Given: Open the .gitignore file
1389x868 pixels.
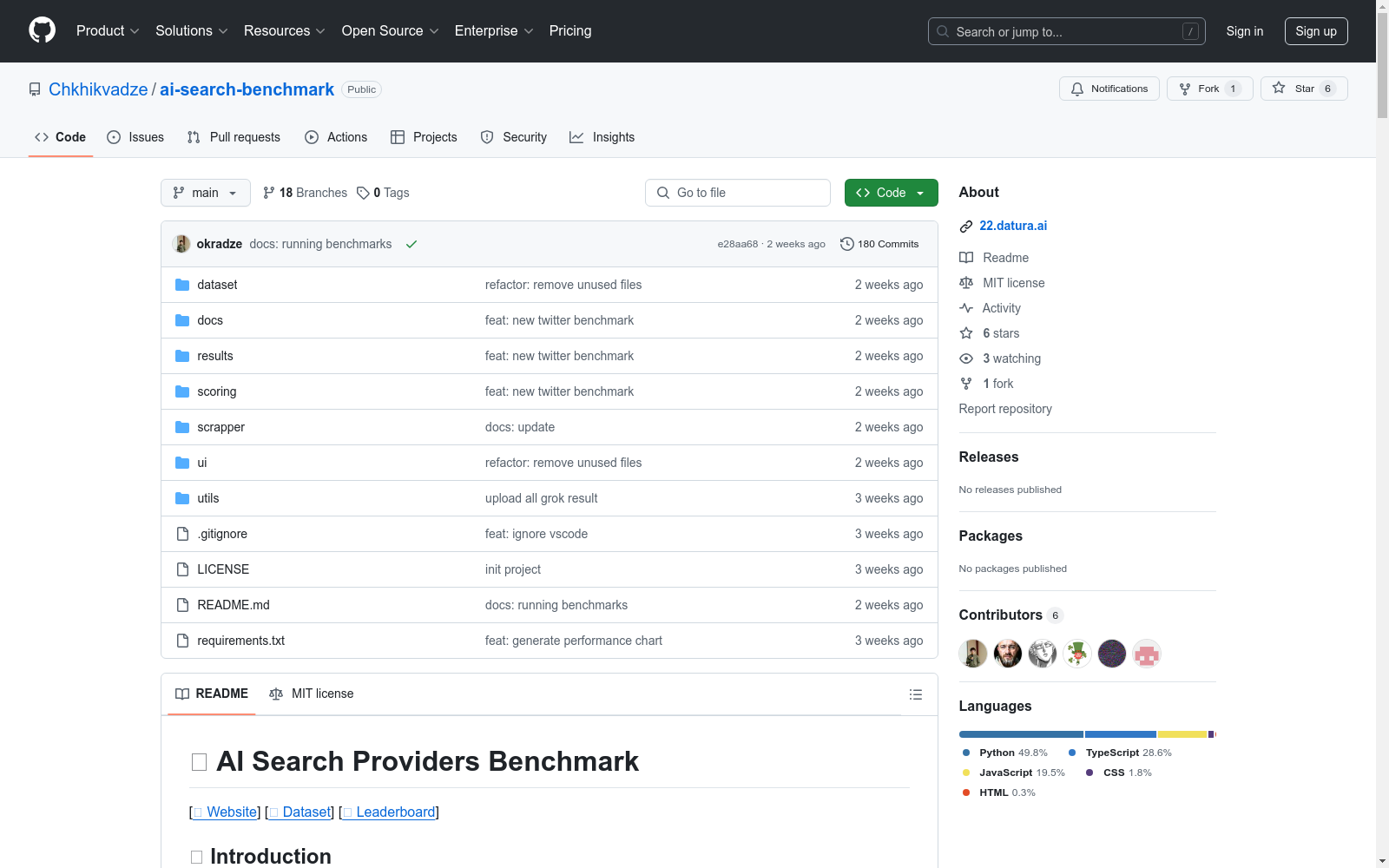Looking at the screenshot, I should pyautogui.click(x=222, y=534).
